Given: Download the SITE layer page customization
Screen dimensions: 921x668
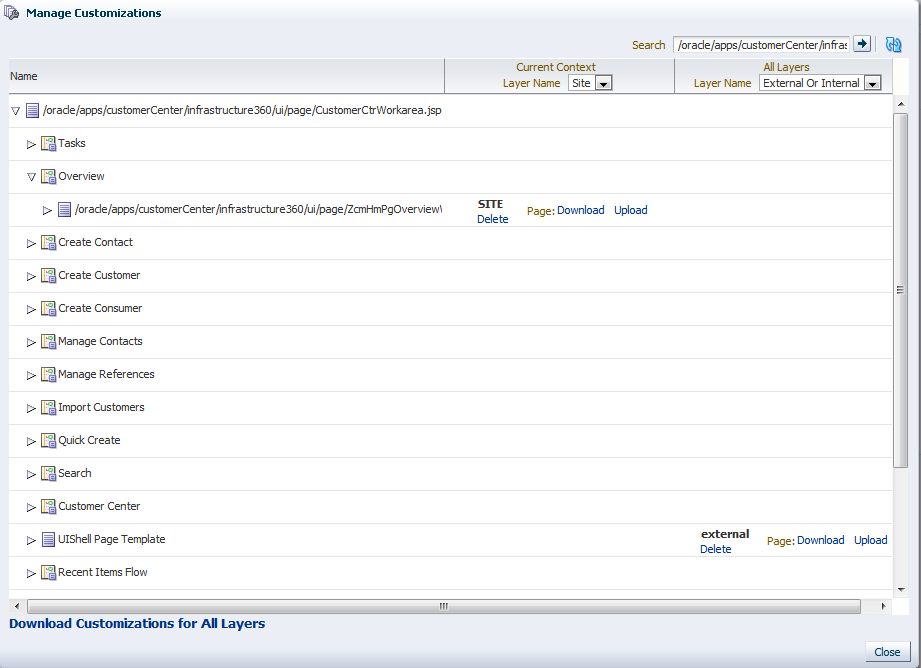Looking at the screenshot, I should point(580,210).
